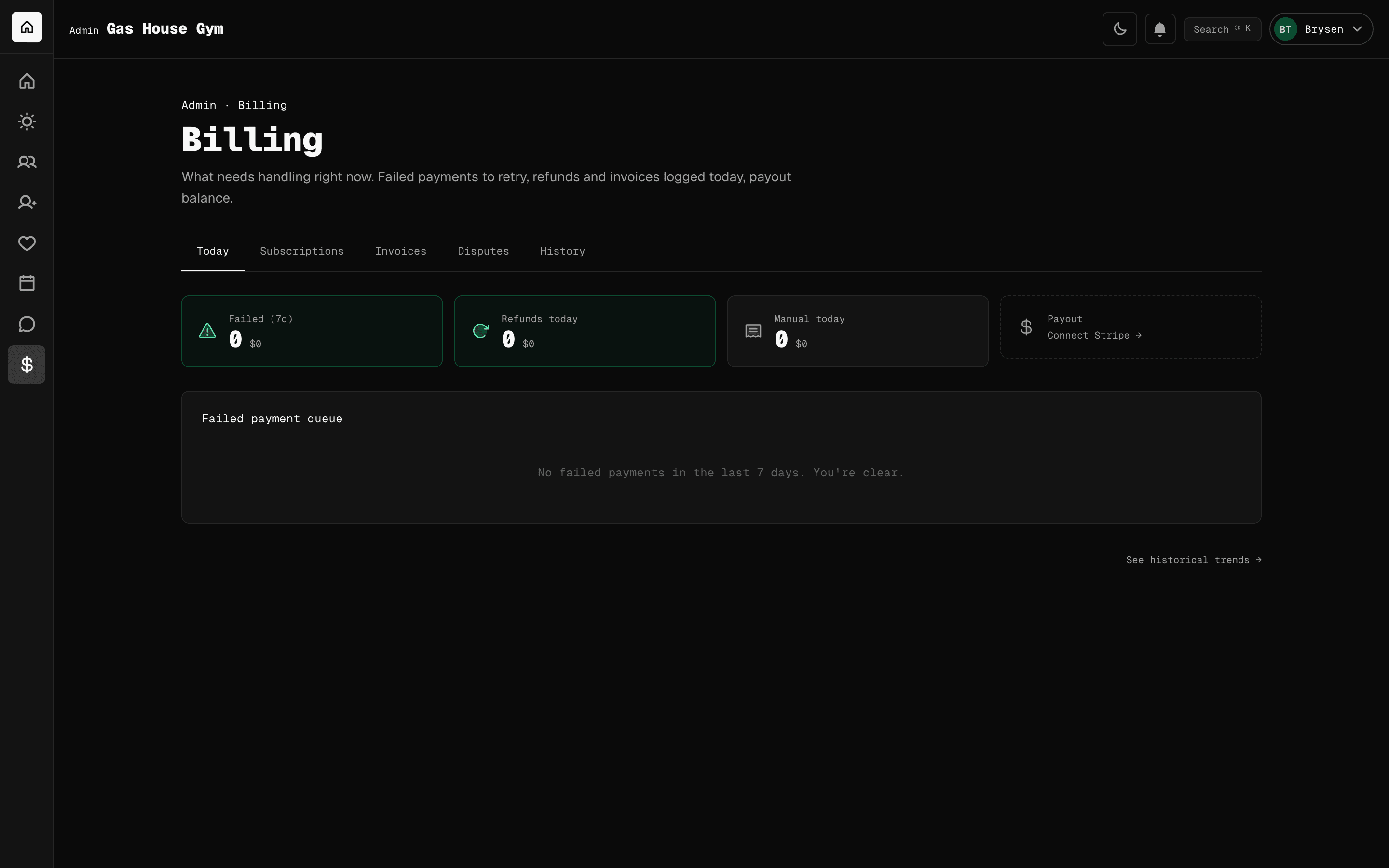
Task: Click the Billing breadcrumb
Action: (x=262, y=105)
